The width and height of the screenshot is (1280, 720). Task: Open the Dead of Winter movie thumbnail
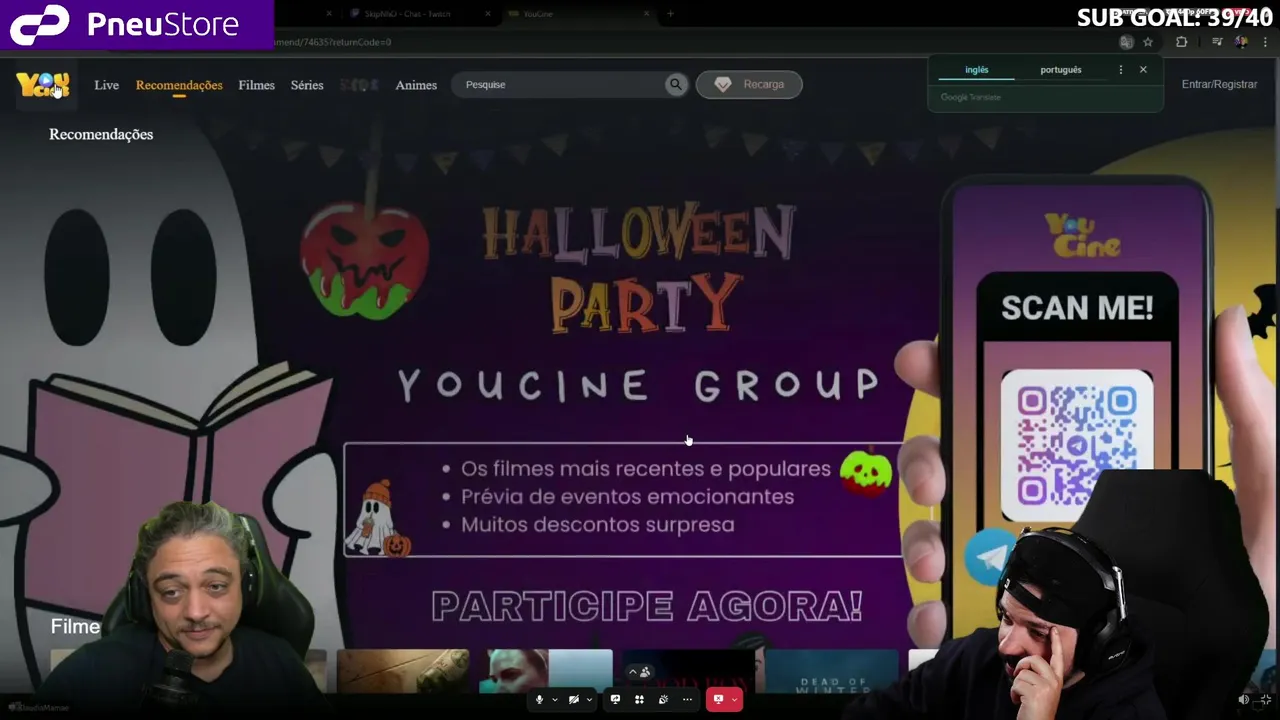coord(833,671)
